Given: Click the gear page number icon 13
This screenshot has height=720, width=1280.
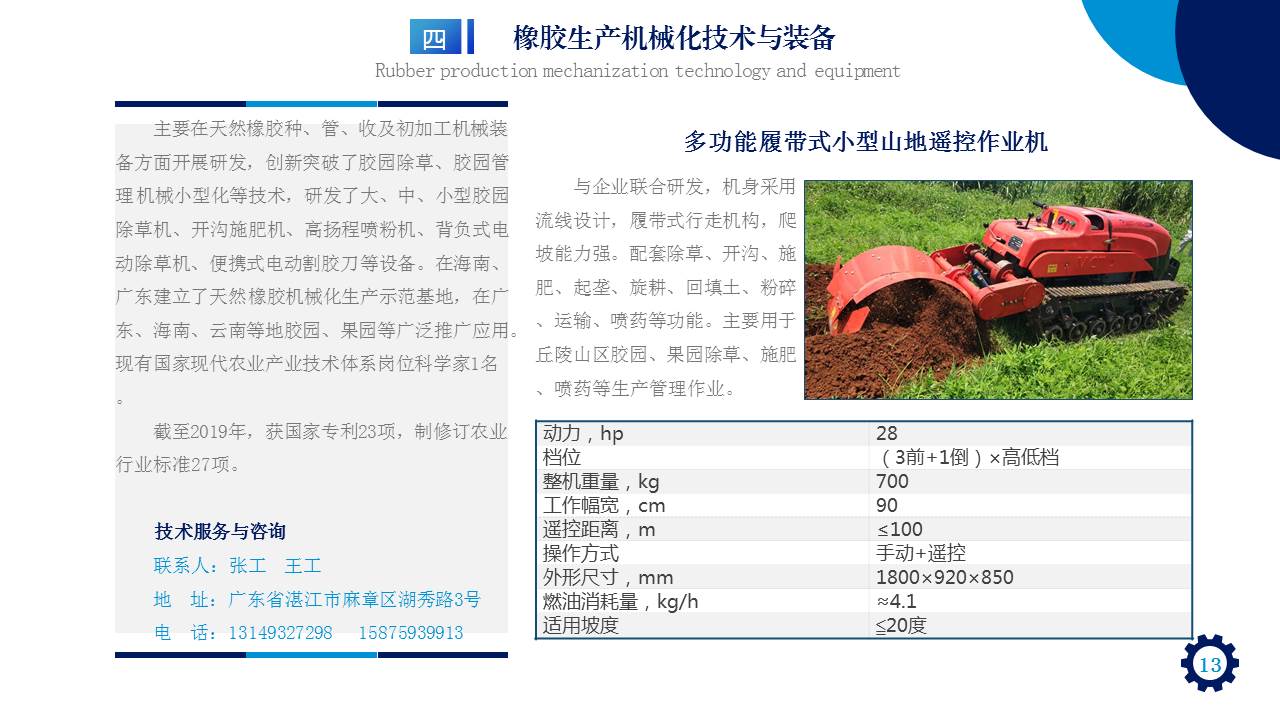Looking at the screenshot, I should click(1210, 663).
